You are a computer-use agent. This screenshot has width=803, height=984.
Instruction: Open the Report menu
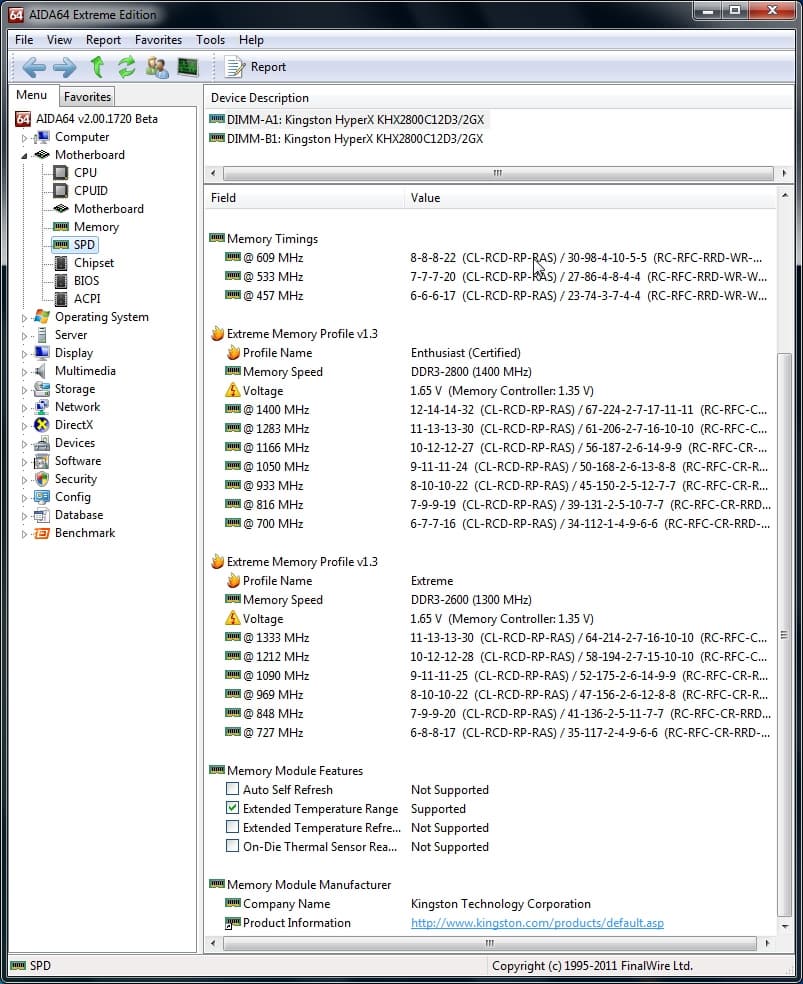click(104, 40)
